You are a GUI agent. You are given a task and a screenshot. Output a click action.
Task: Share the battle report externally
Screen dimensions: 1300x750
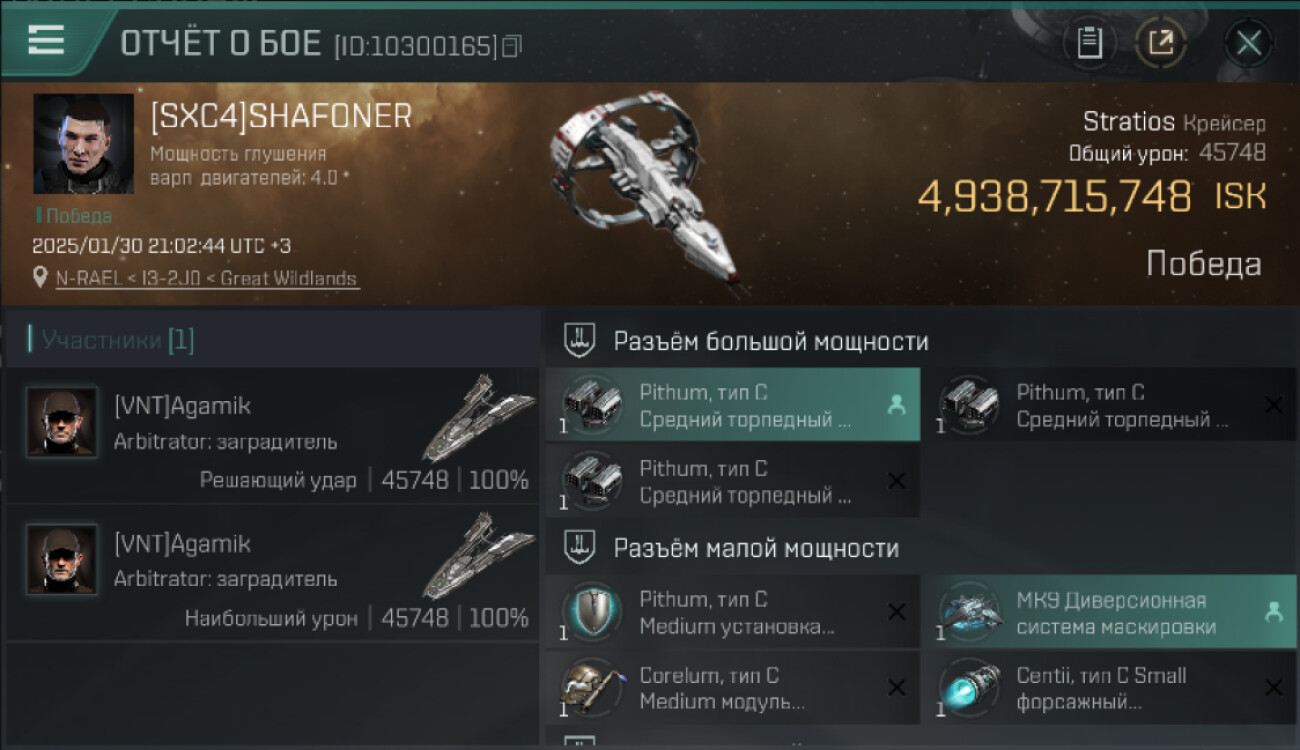[x=1161, y=43]
